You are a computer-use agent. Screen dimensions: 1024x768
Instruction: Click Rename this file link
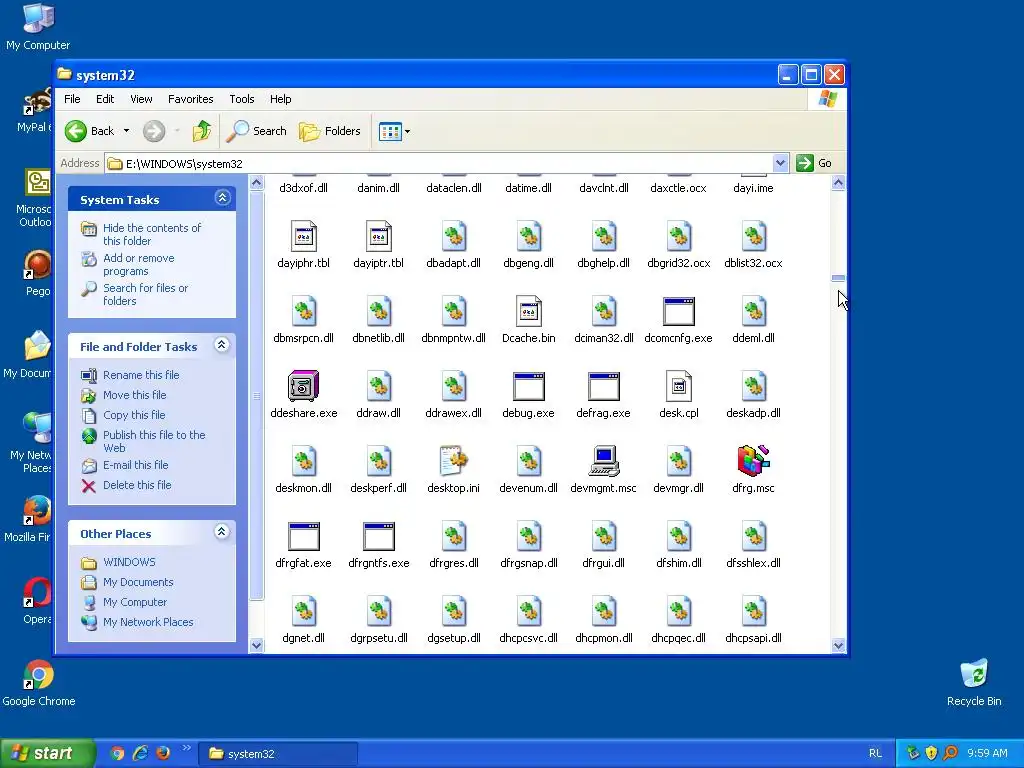(141, 375)
